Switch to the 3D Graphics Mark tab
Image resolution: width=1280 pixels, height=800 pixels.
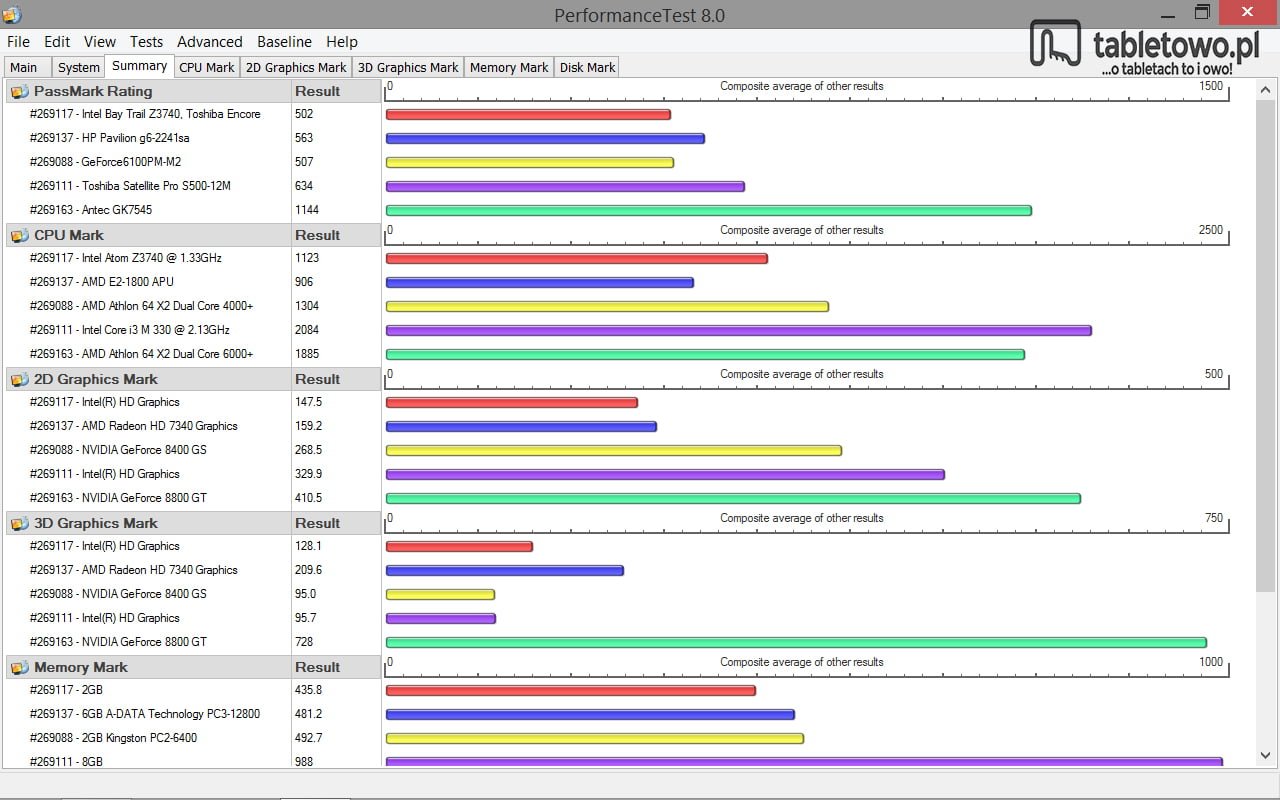pyautogui.click(x=408, y=68)
